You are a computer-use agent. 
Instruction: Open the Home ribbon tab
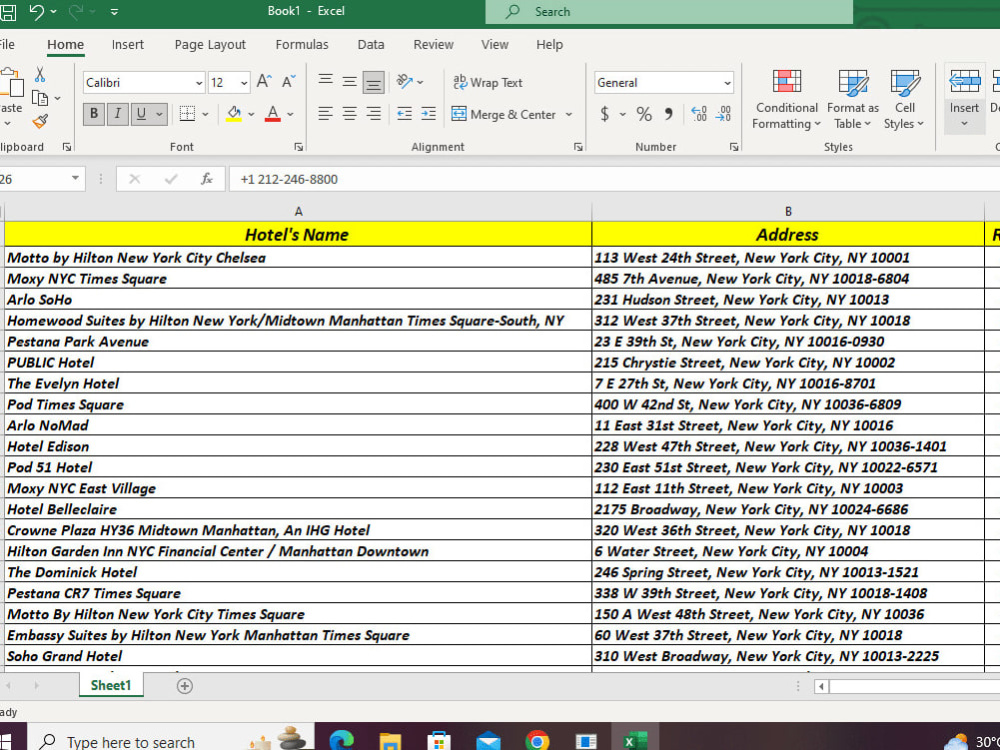point(65,45)
